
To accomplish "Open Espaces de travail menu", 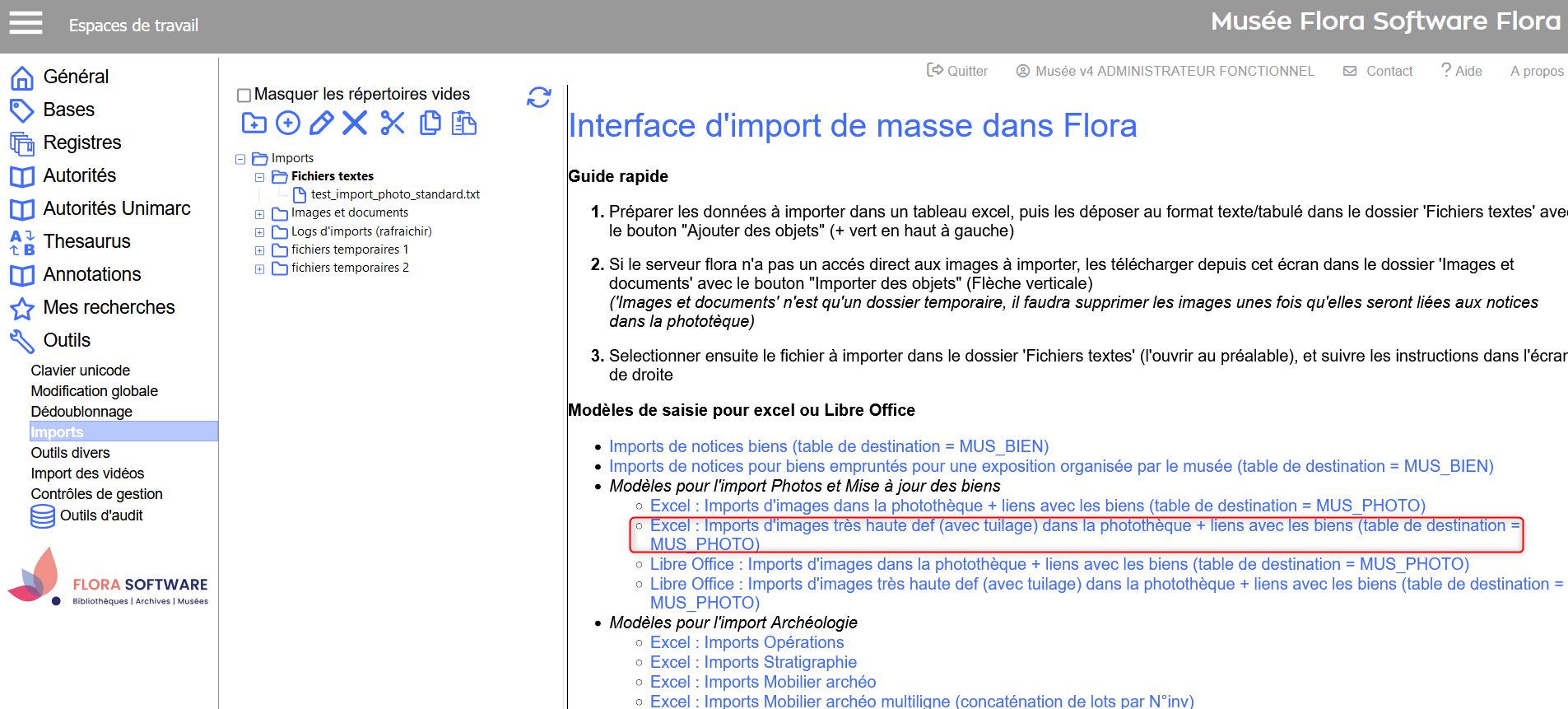I will coord(133,26).
